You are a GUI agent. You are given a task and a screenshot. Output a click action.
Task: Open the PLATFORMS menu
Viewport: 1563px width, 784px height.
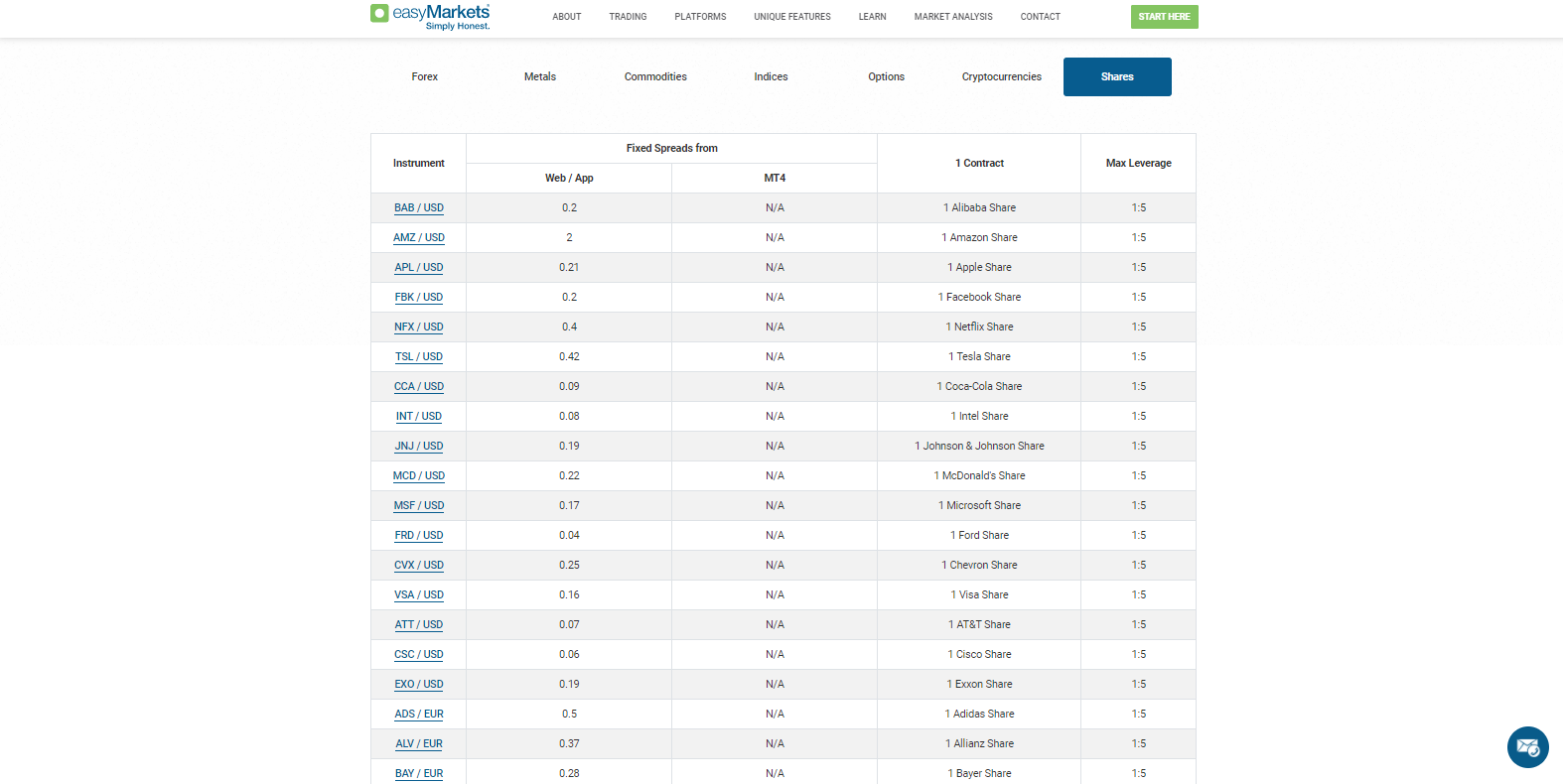pos(700,17)
